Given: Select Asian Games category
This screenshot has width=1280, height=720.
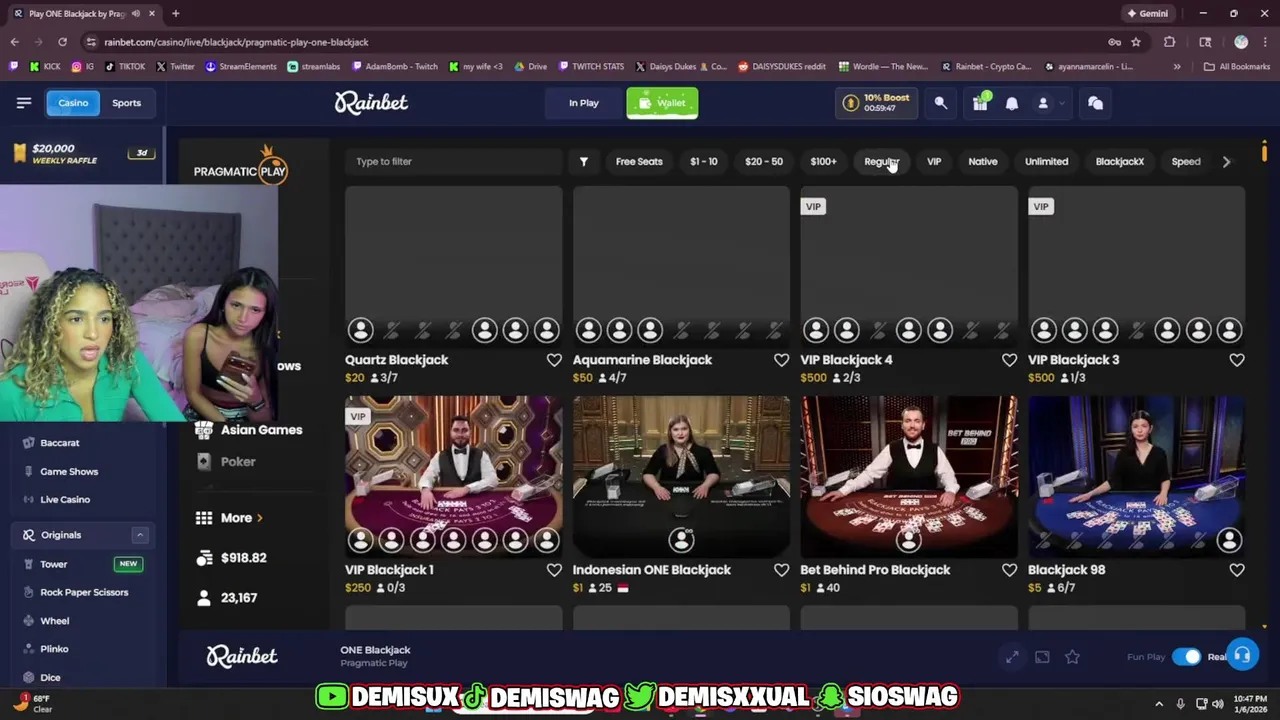Looking at the screenshot, I should [249, 430].
